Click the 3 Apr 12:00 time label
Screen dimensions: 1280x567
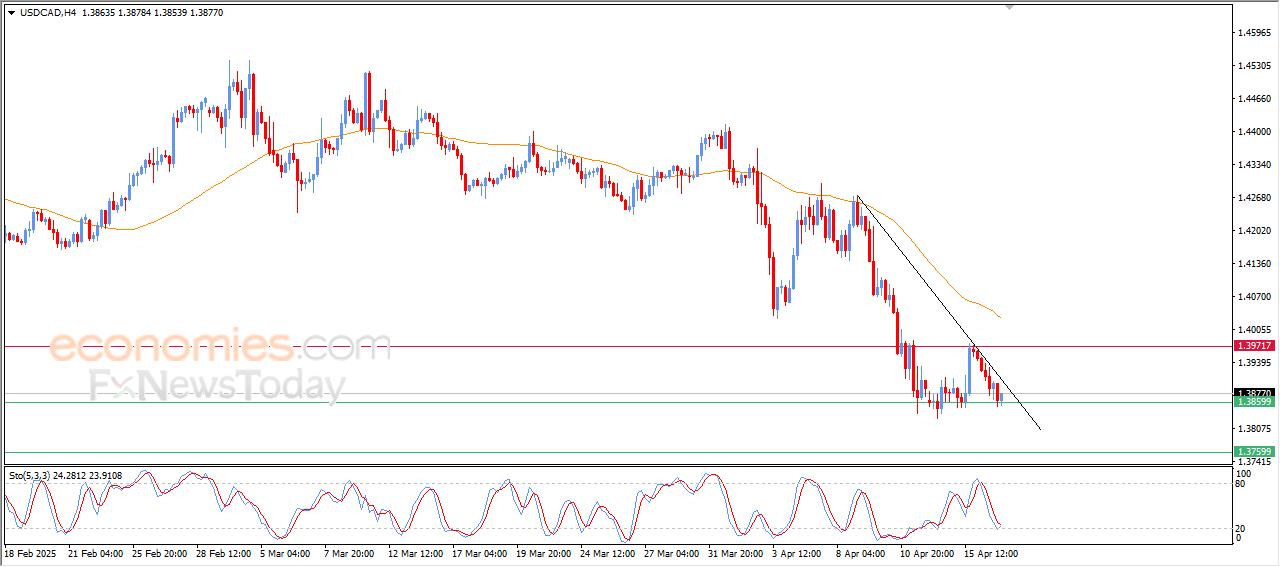(x=799, y=553)
